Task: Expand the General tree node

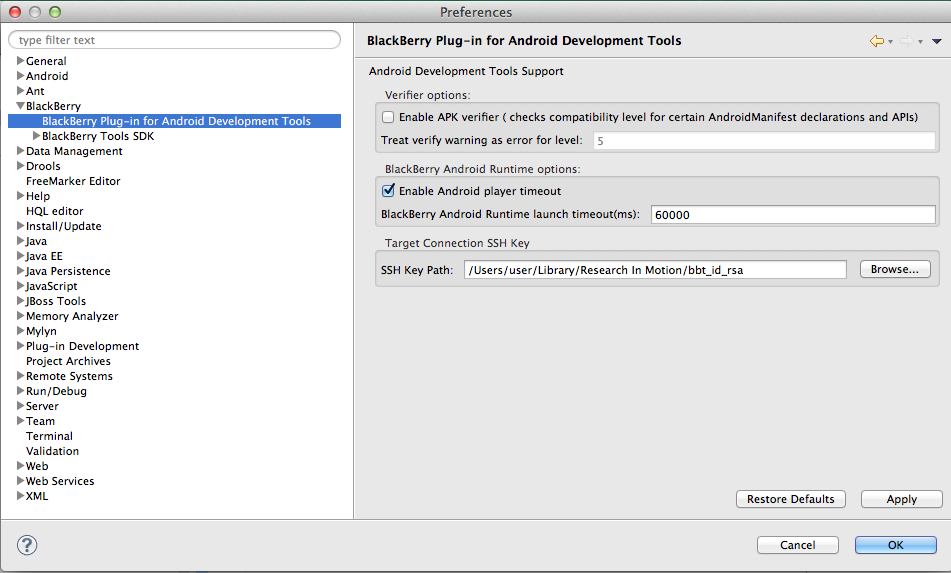Action: click(21, 61)
